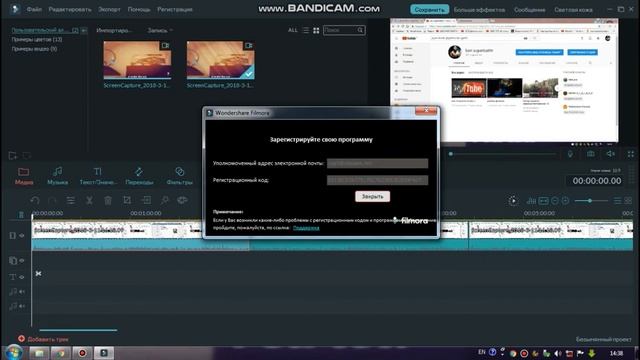Open the ALL media filter

tap(293, 30)
